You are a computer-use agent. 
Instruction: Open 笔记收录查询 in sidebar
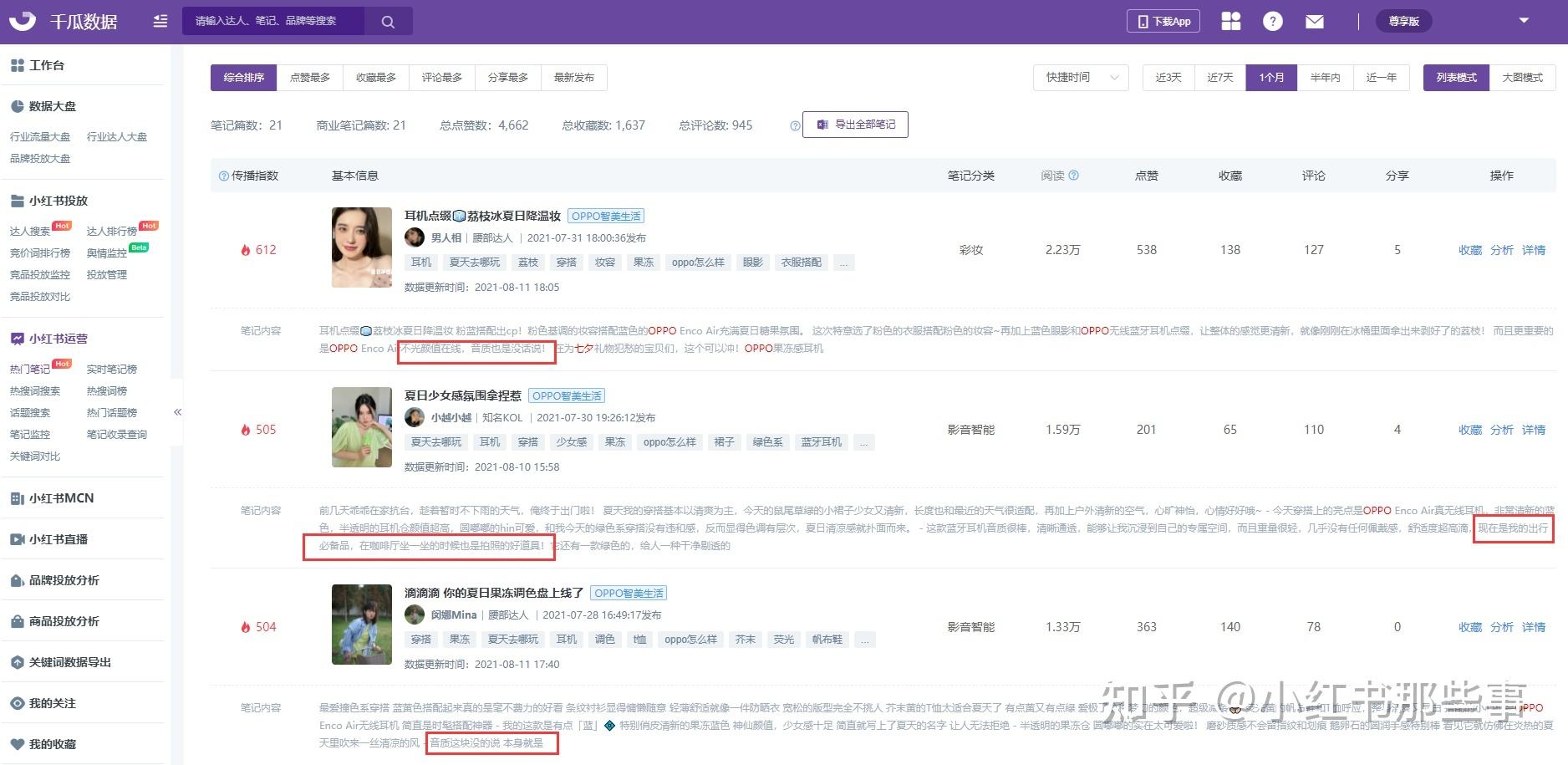[117, 434]
